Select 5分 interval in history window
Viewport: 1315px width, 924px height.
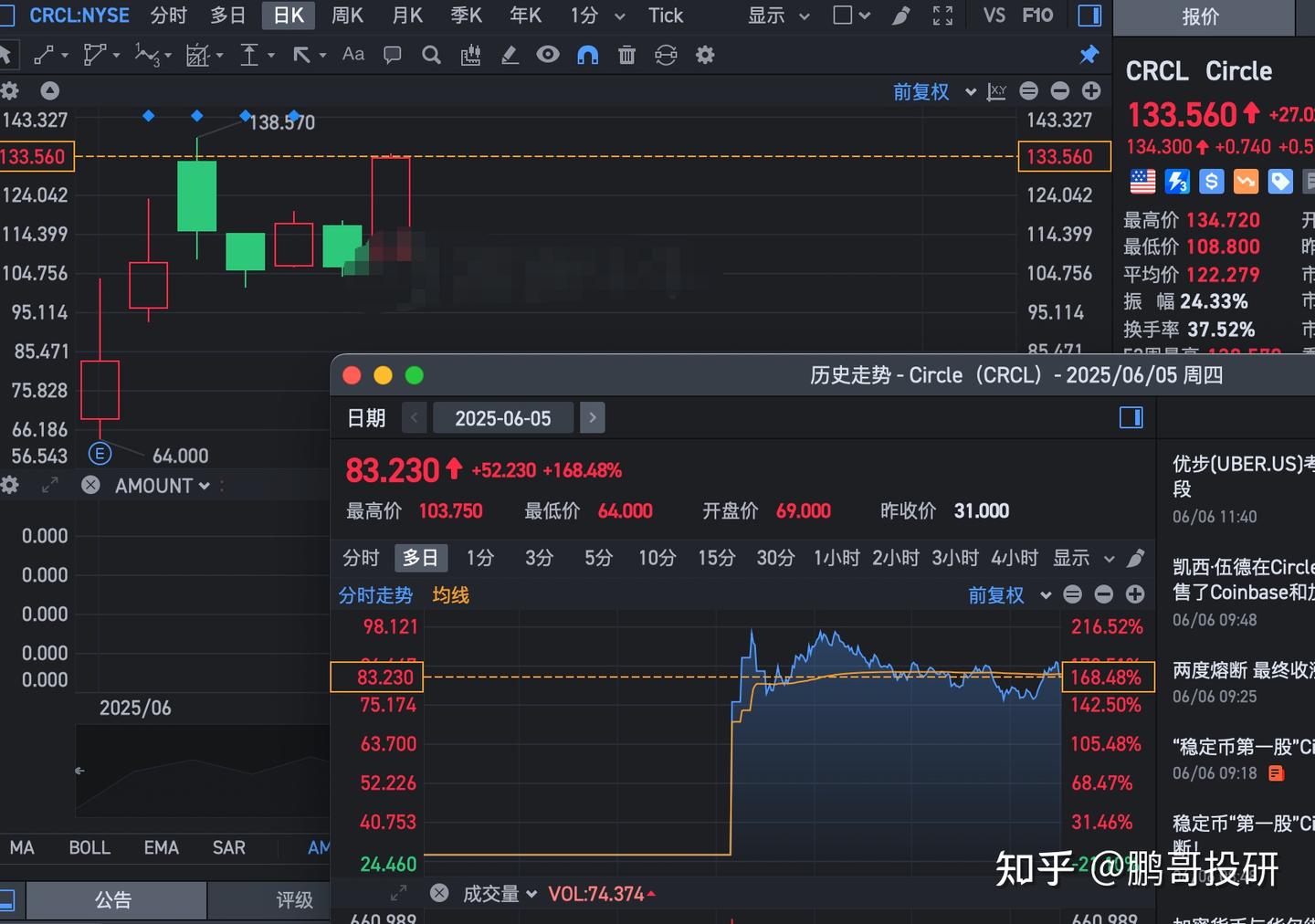click(x=598, y=558)
